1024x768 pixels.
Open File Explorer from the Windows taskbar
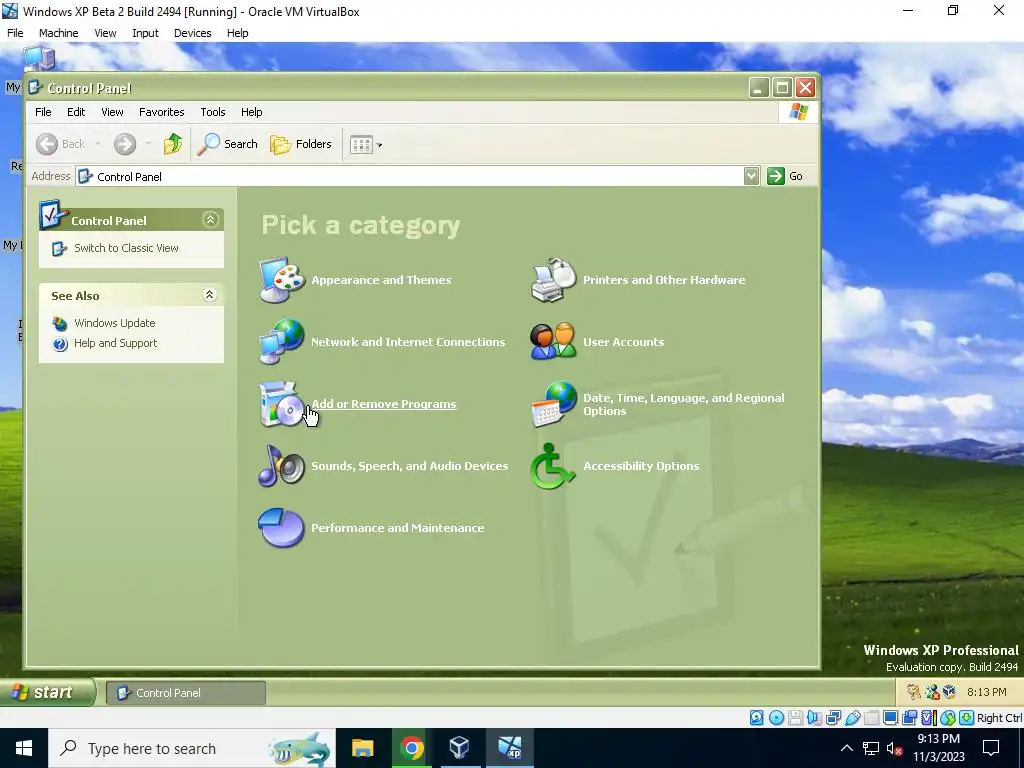point(362,748)
